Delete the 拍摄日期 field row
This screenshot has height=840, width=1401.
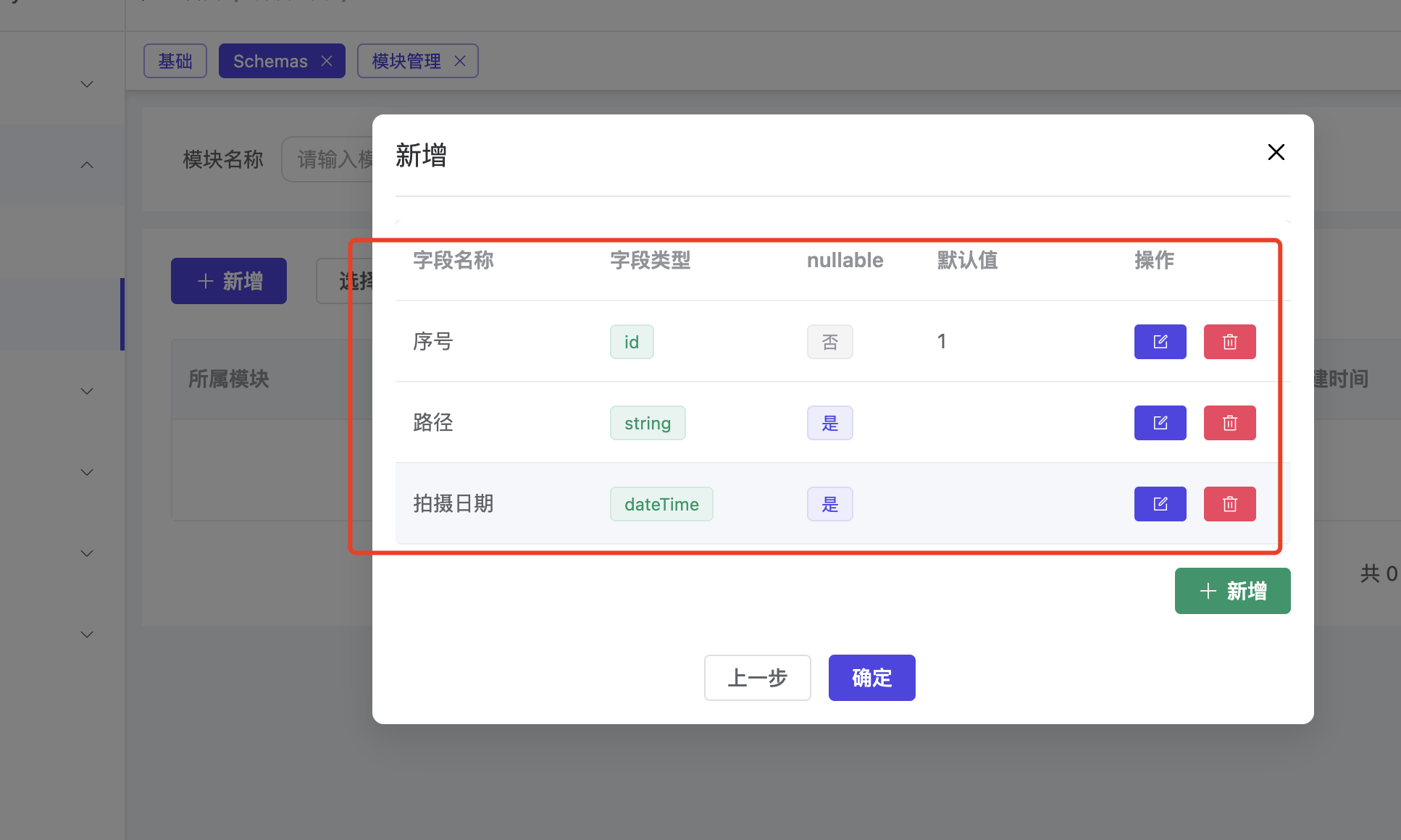click(x=1229, y=504)
